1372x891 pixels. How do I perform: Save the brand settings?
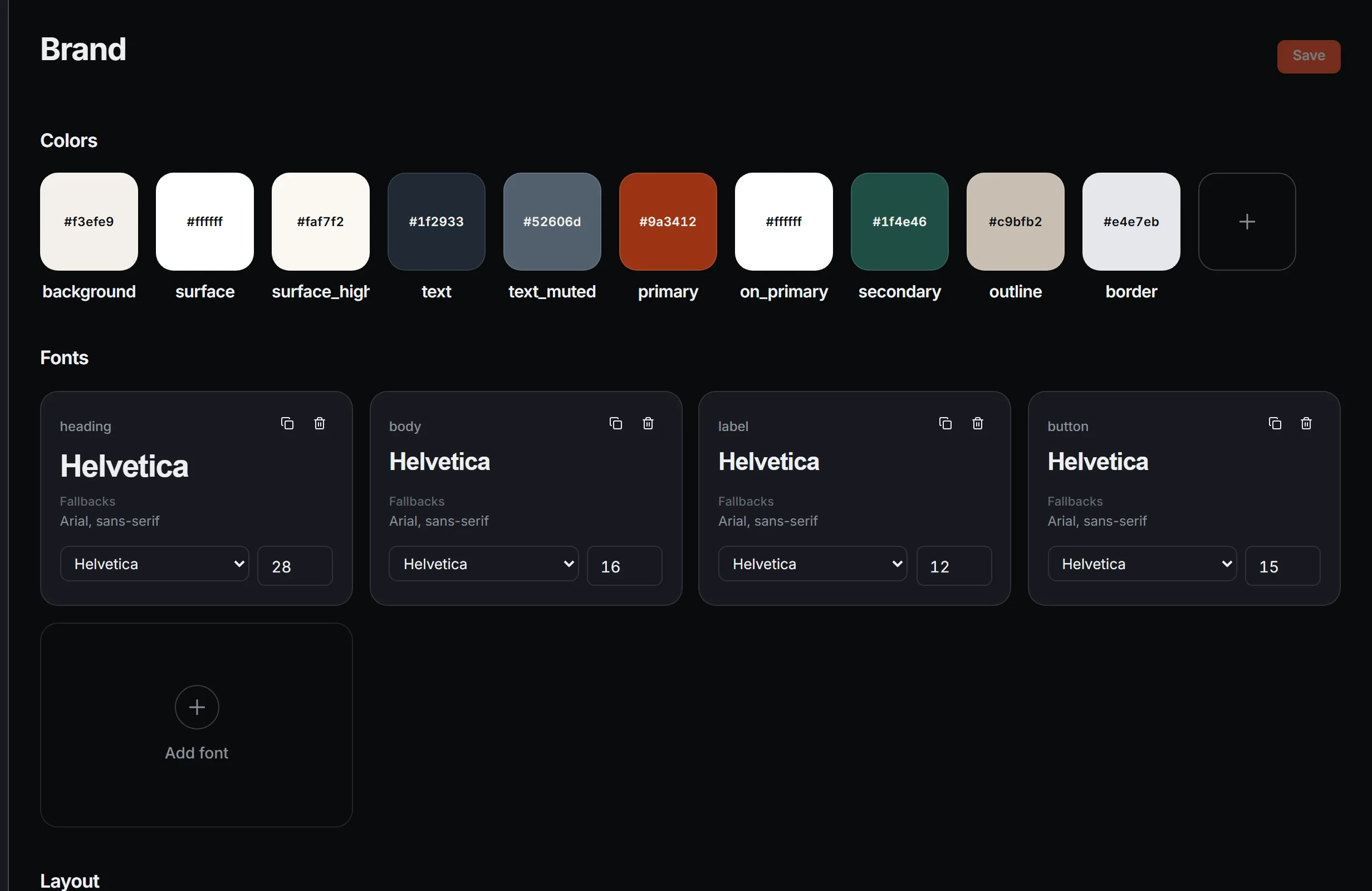pyautogui.click(x=1309, y=56)
